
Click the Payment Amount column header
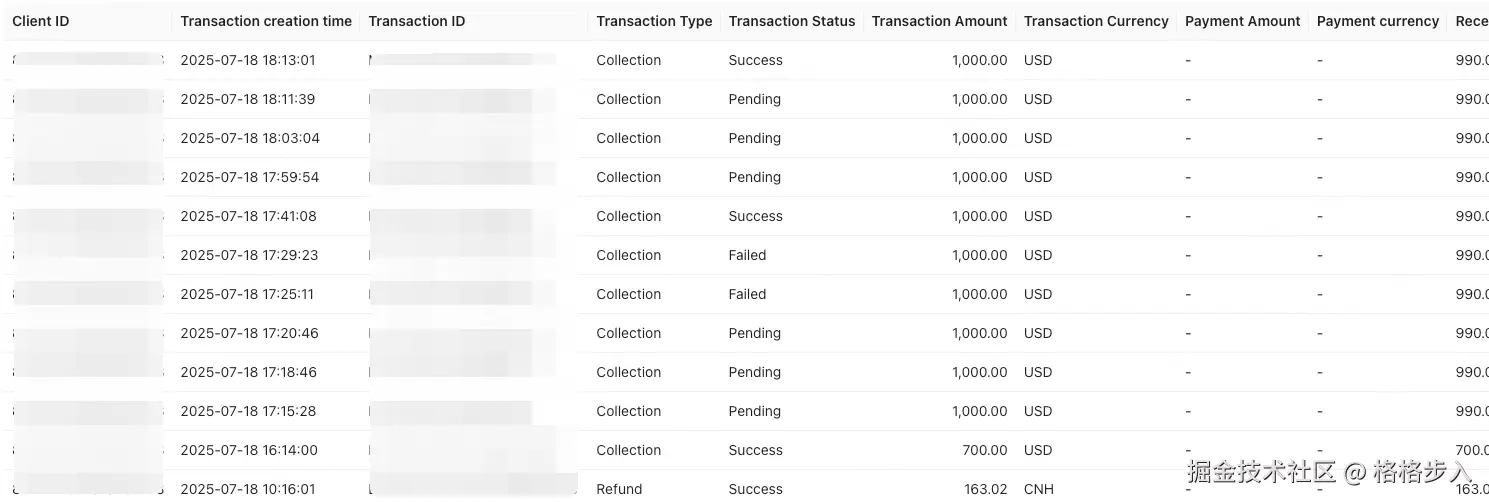1242,21
